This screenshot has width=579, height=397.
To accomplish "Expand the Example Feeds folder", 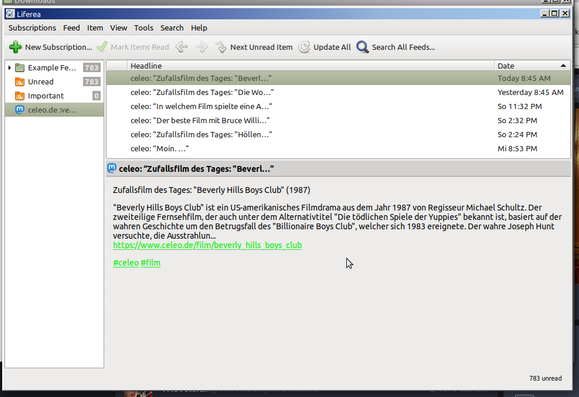I will tap(9, 68).
